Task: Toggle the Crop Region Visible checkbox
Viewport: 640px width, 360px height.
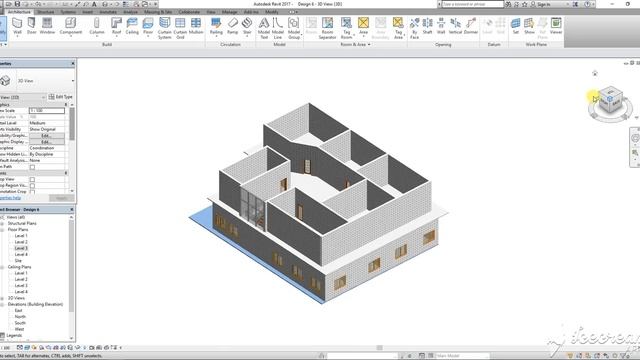Action: pos(32,186)
